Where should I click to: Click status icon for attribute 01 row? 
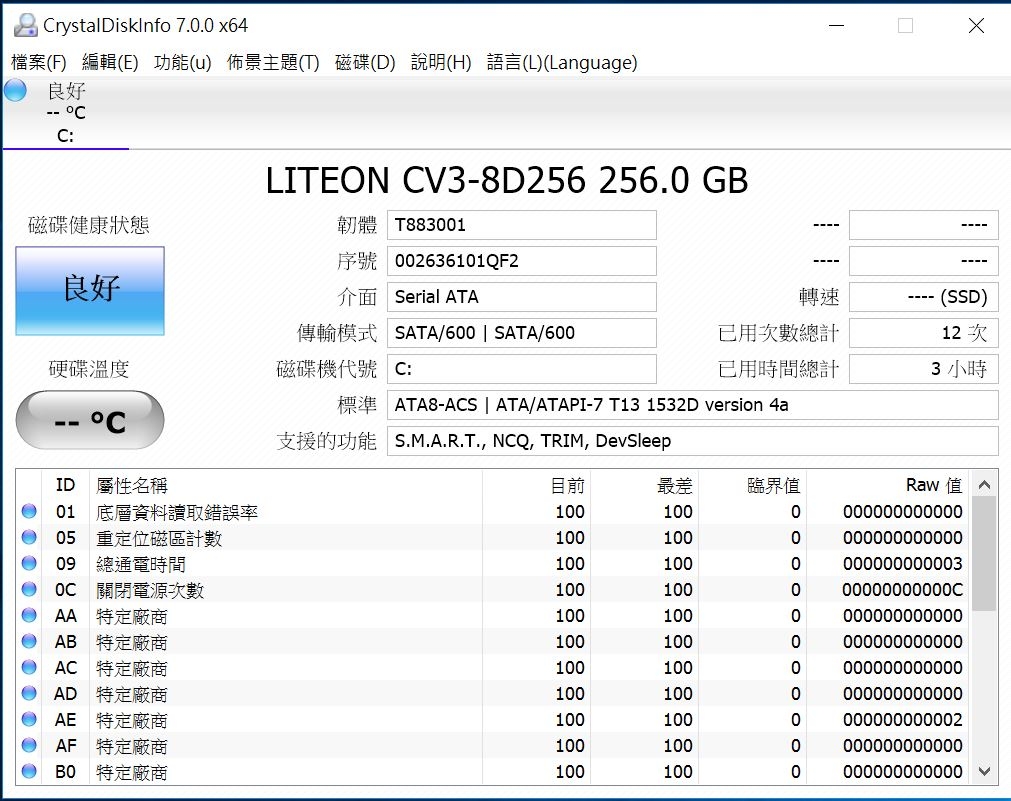pyautogui.click(x=29, y=512)
